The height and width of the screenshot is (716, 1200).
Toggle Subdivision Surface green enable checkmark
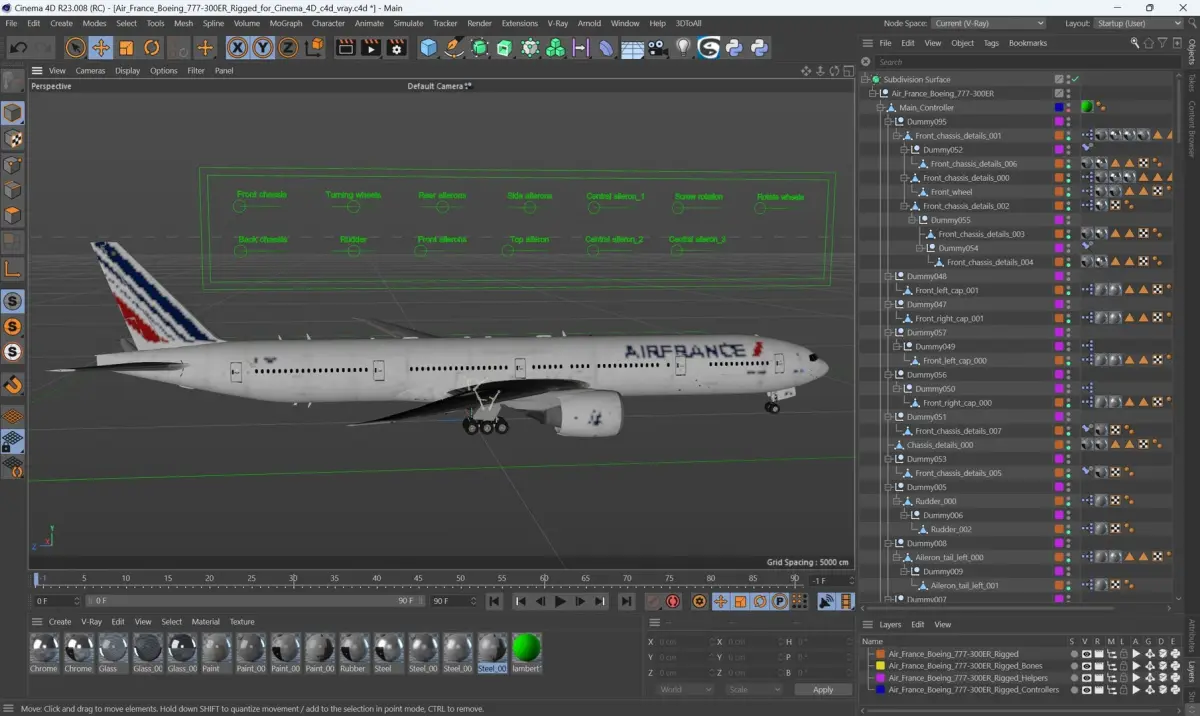(x=1076, y=79)
